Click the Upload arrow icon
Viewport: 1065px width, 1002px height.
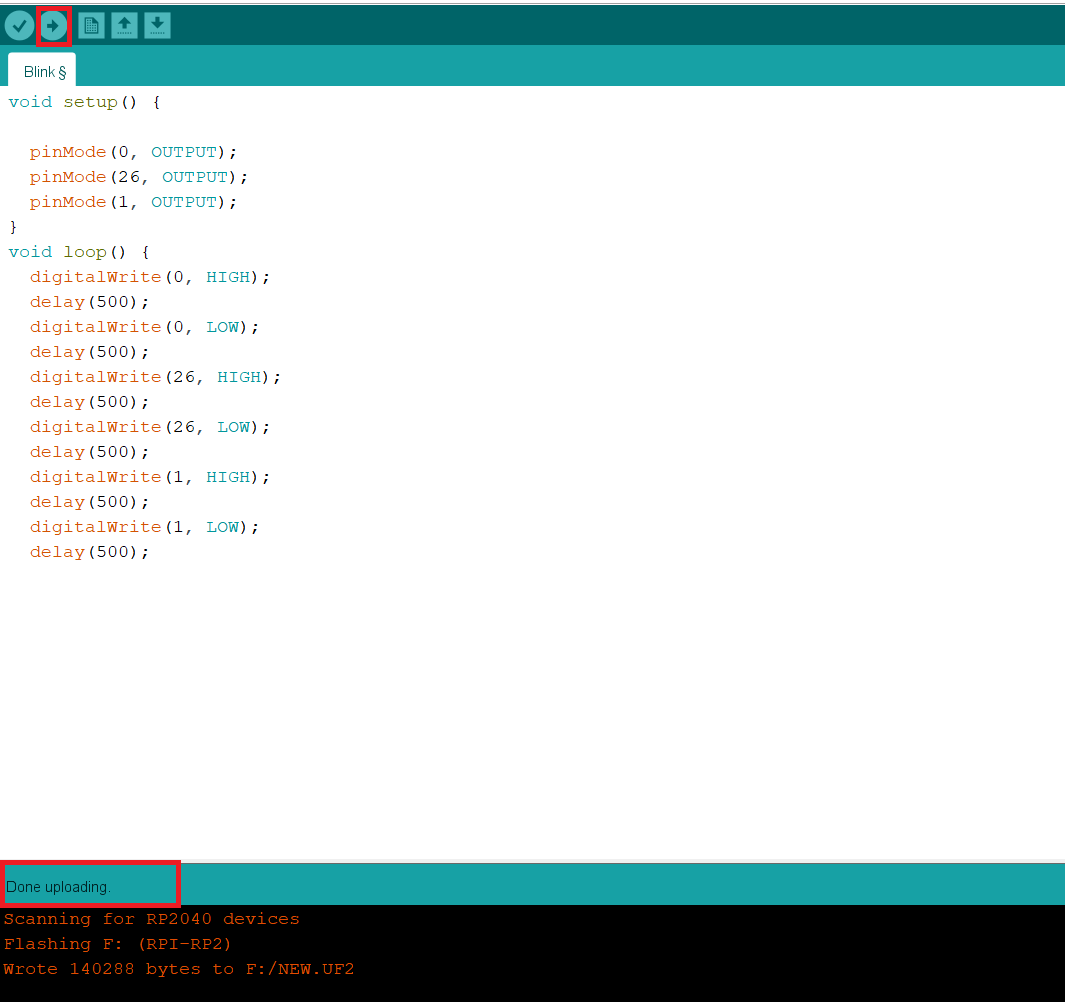53,26
